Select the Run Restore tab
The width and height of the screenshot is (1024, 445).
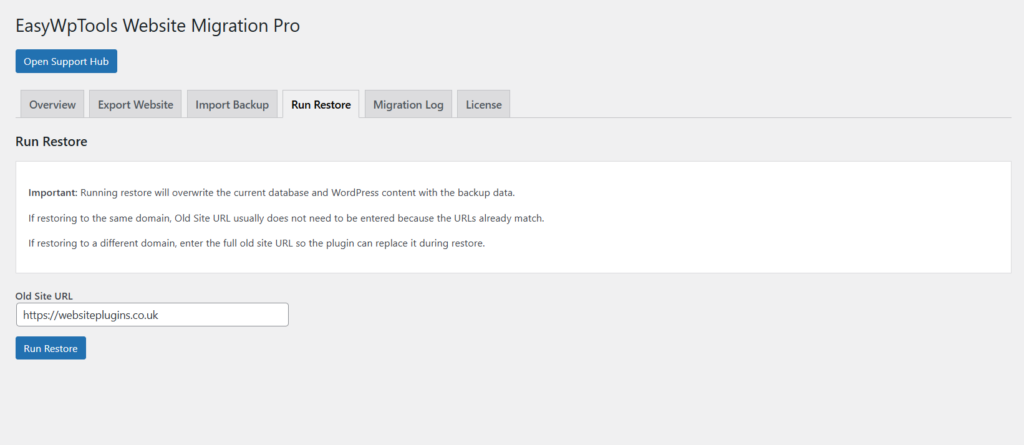pos(321,105)
